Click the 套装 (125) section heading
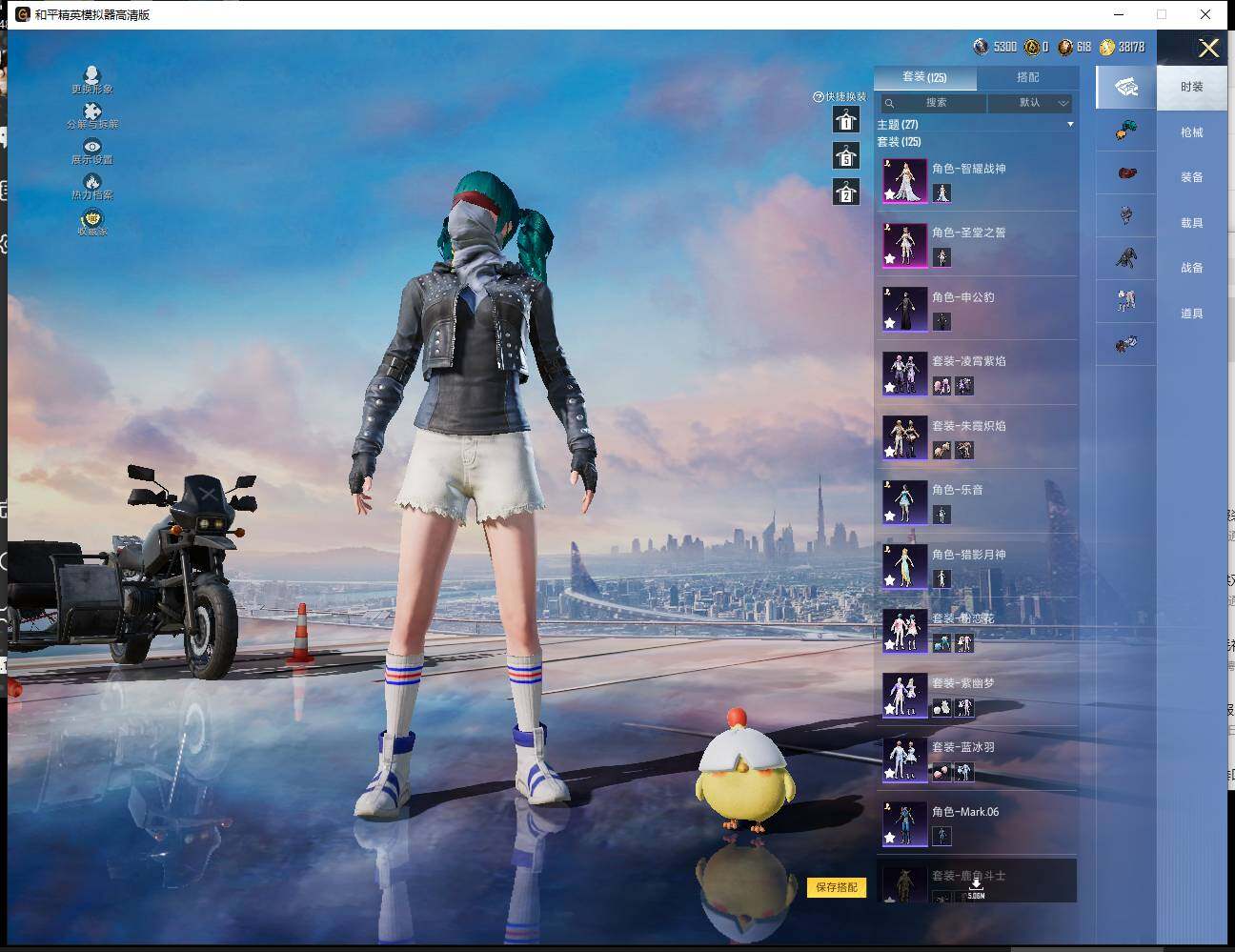This screenshot has width=1235, height=952. coord(899,142)
